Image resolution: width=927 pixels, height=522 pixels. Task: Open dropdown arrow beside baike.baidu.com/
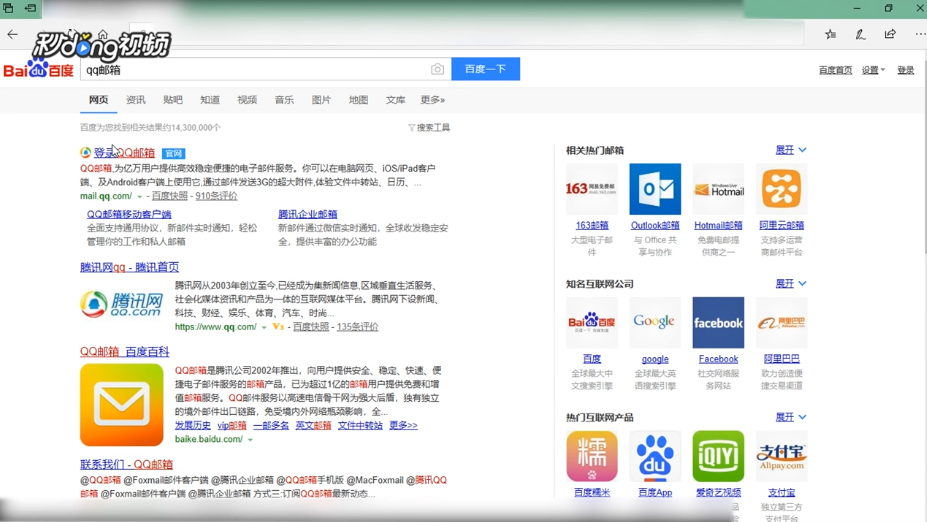point(250,439)
